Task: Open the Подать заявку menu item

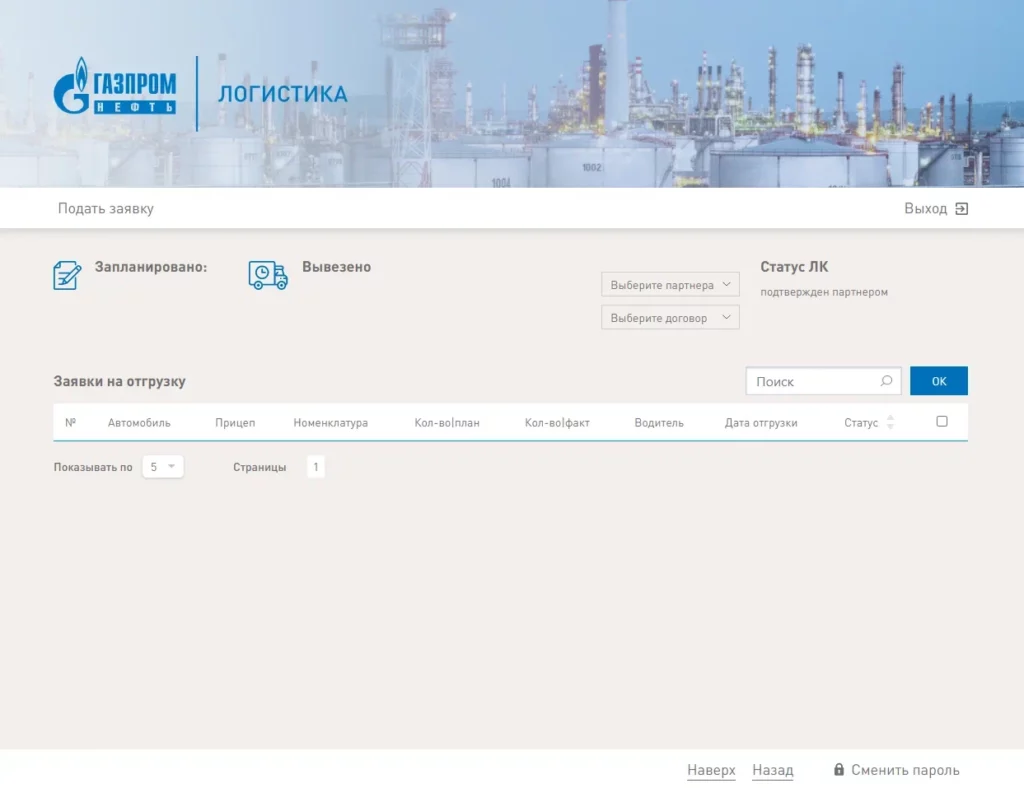Action: click(106, 208)
